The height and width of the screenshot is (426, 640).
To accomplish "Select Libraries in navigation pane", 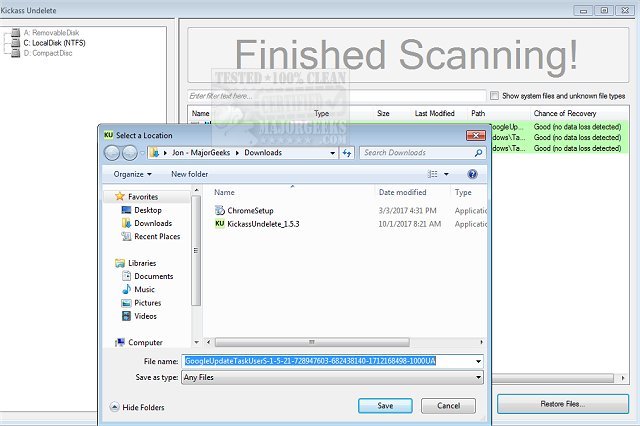I will click(142, 263).
